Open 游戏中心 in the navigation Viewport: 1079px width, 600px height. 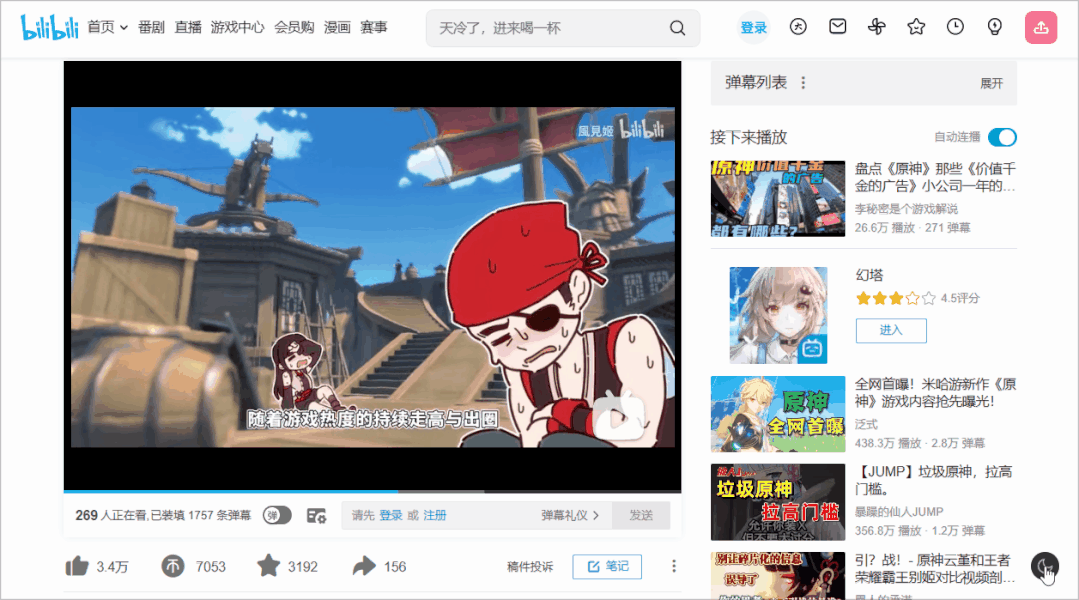tap(237, 28)
